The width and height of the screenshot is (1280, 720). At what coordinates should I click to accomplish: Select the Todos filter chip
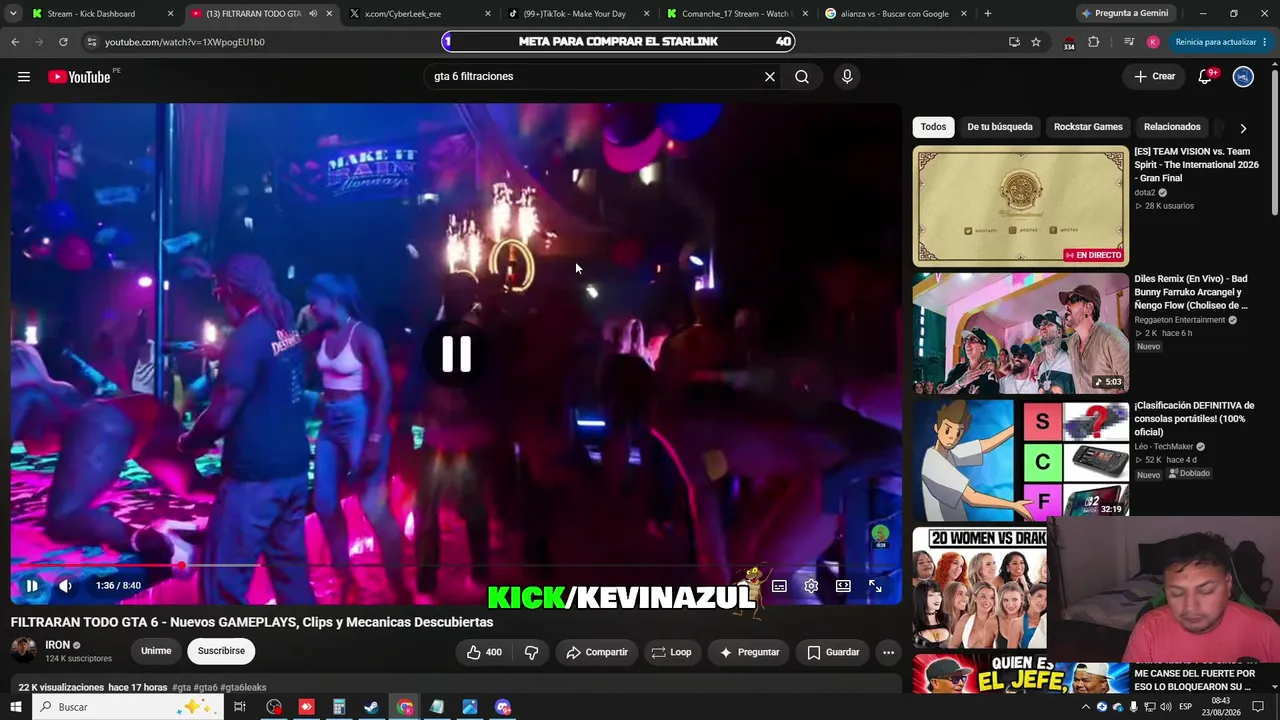click(x=933, y=127)
